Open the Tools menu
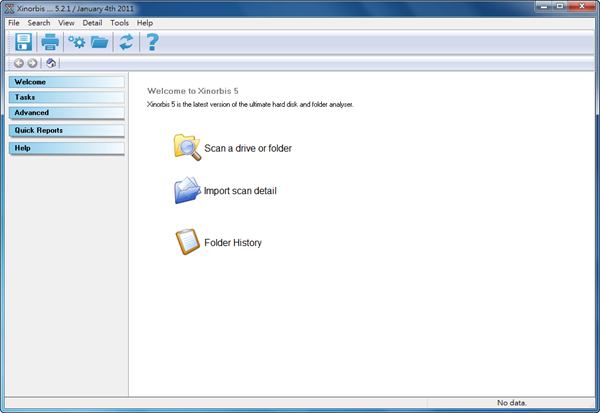 tap(119, 23)
